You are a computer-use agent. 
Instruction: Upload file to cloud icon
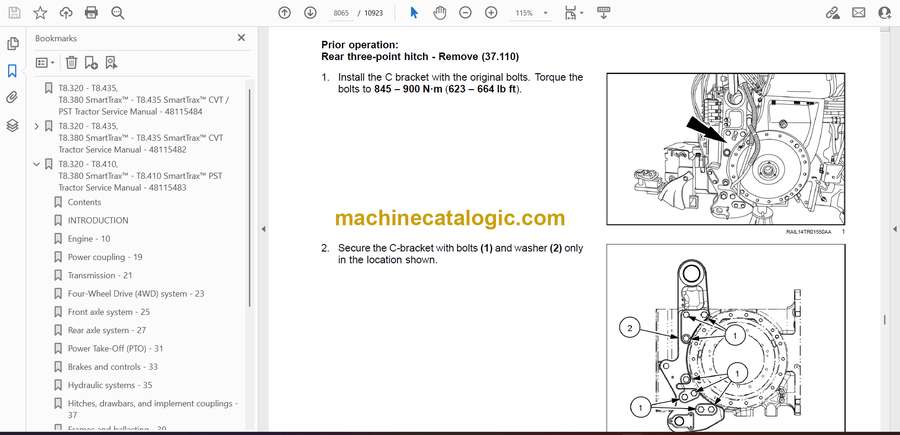[66, 13]
